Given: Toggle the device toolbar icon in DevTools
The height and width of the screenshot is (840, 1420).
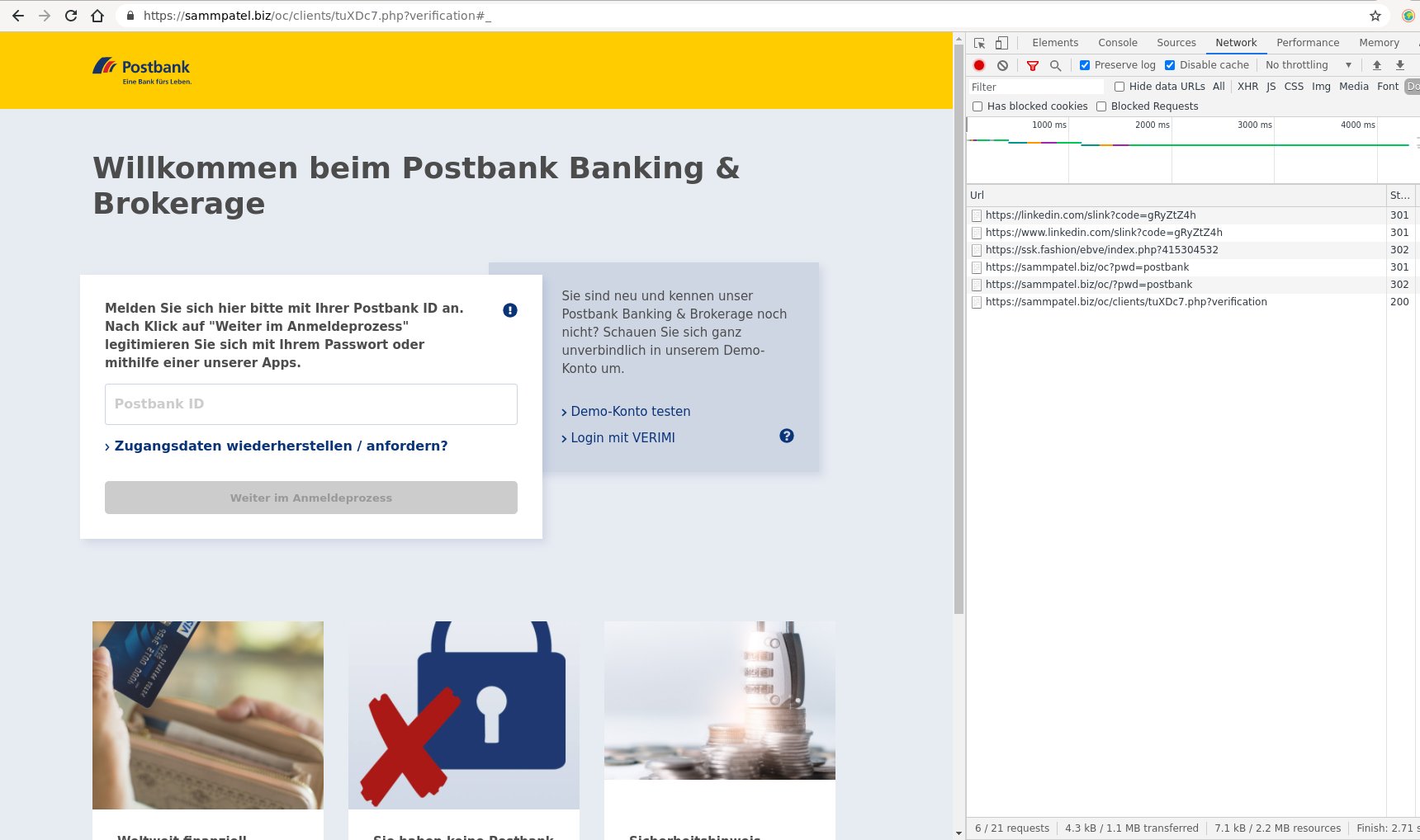Looking at the screenshot, I should tap(1001, 43).
